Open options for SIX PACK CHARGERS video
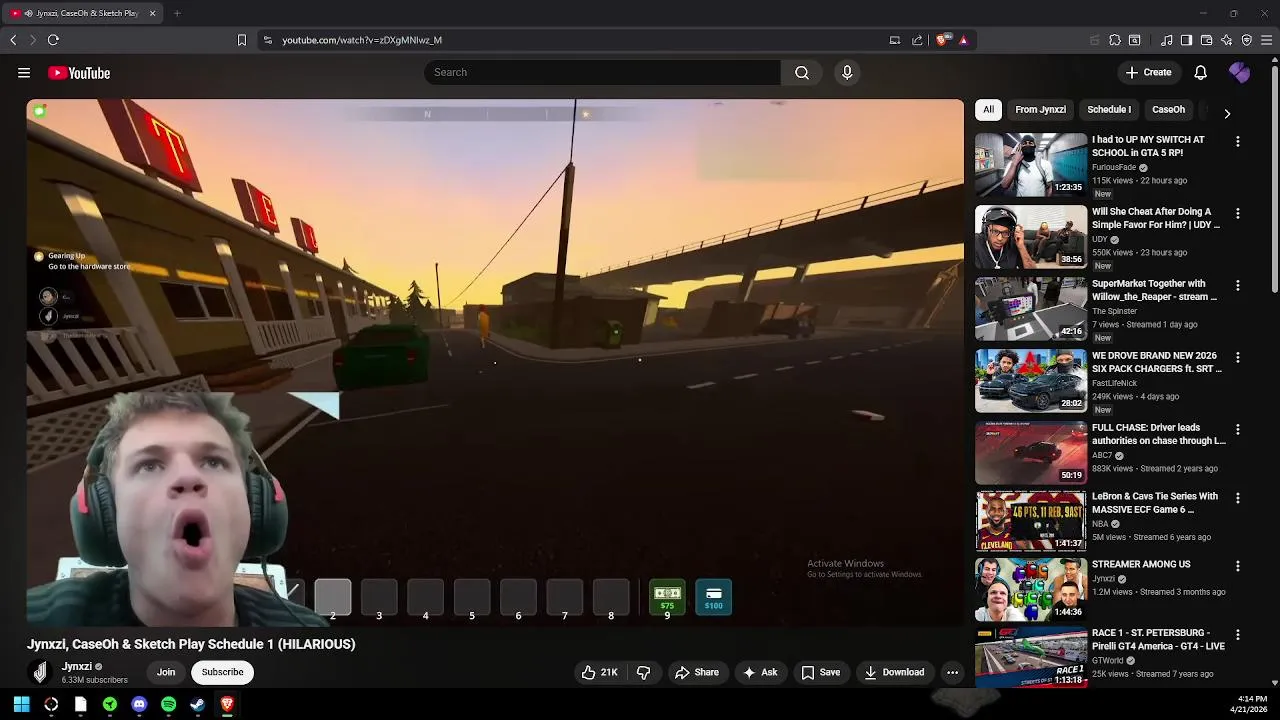The image size is (1280, 720). click(1238, 358)
